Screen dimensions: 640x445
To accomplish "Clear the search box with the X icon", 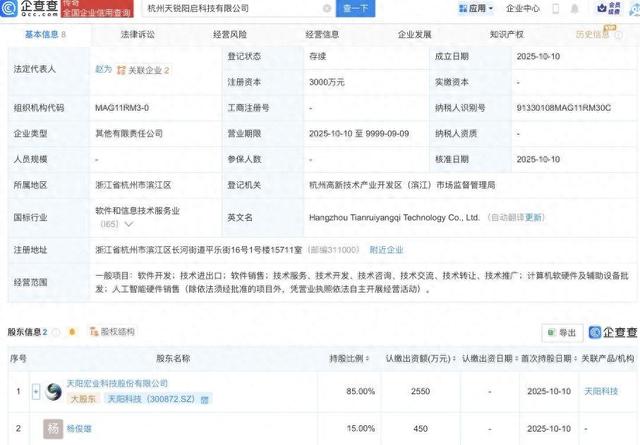I will 327,9.
